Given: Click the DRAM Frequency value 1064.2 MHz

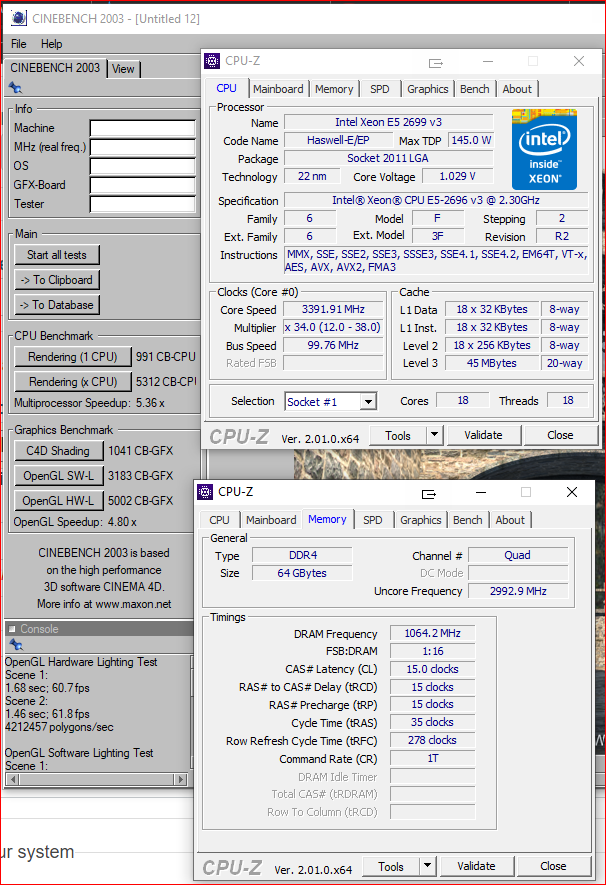Looking at the screenshot, I should 432,633.
